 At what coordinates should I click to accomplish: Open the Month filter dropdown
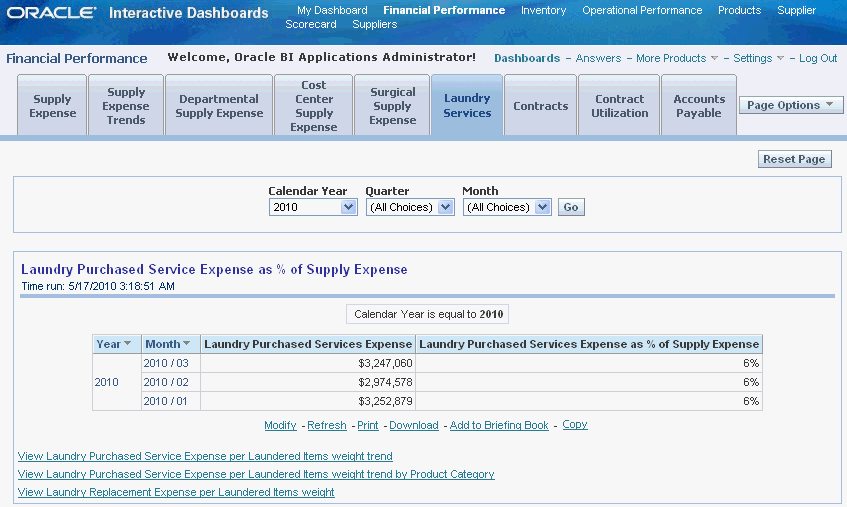[507, 207]
